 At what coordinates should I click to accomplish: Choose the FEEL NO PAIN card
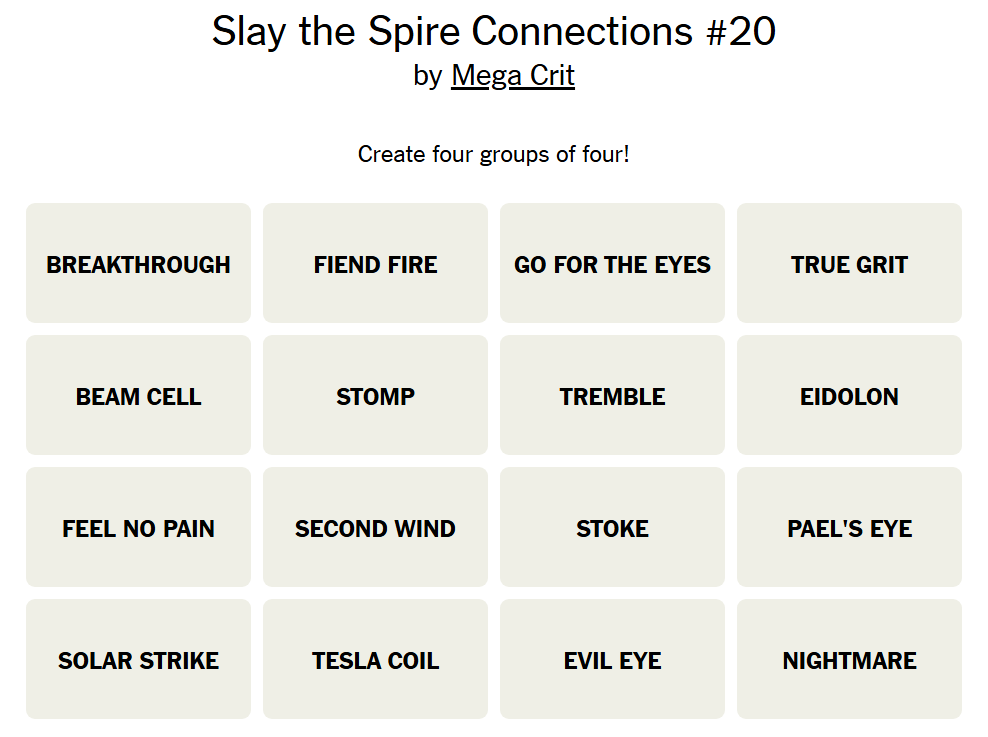[138, 528]
